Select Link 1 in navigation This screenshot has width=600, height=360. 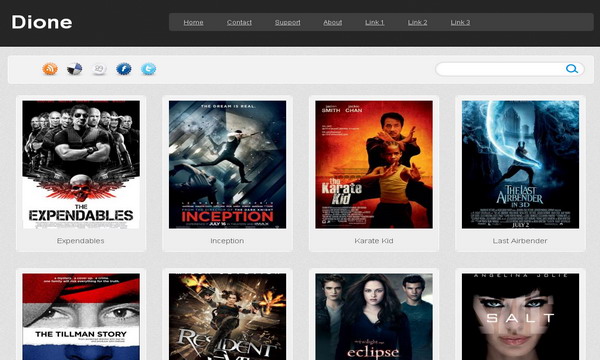tap(374, 22)
